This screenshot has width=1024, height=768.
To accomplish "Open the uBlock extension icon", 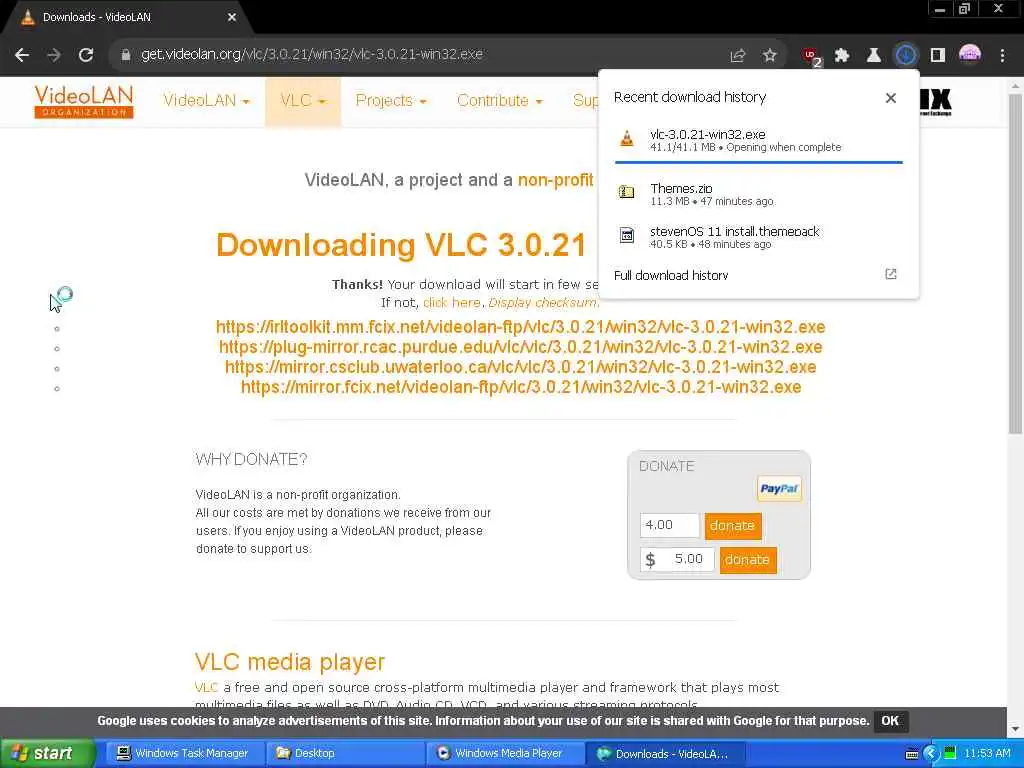I will [811, 56].
